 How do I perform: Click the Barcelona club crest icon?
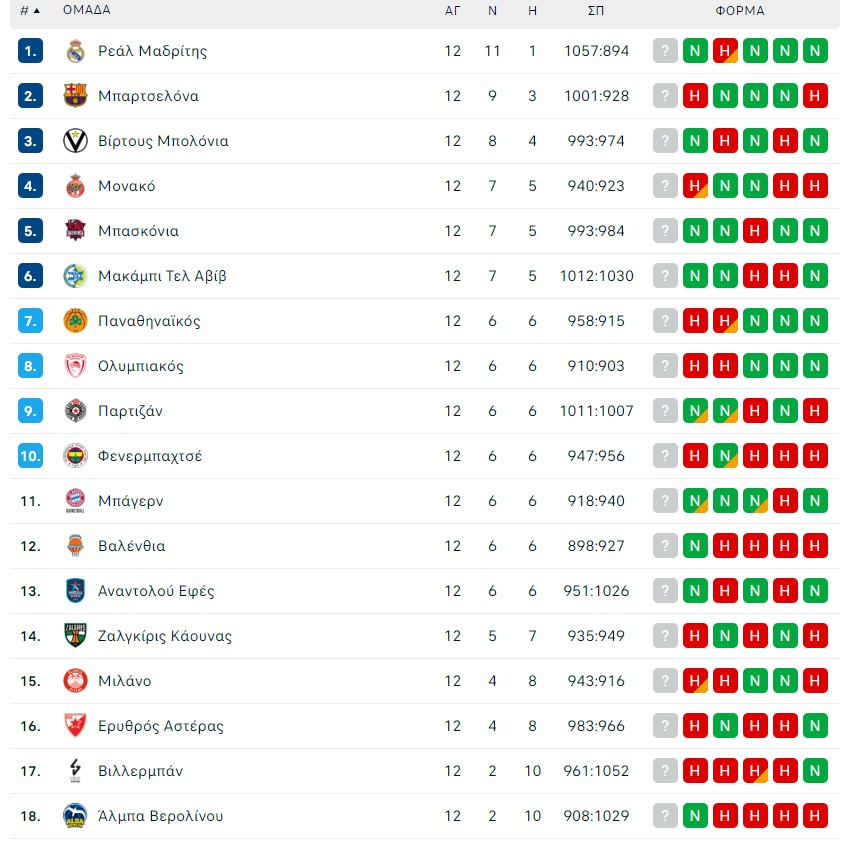coord(75,96)
